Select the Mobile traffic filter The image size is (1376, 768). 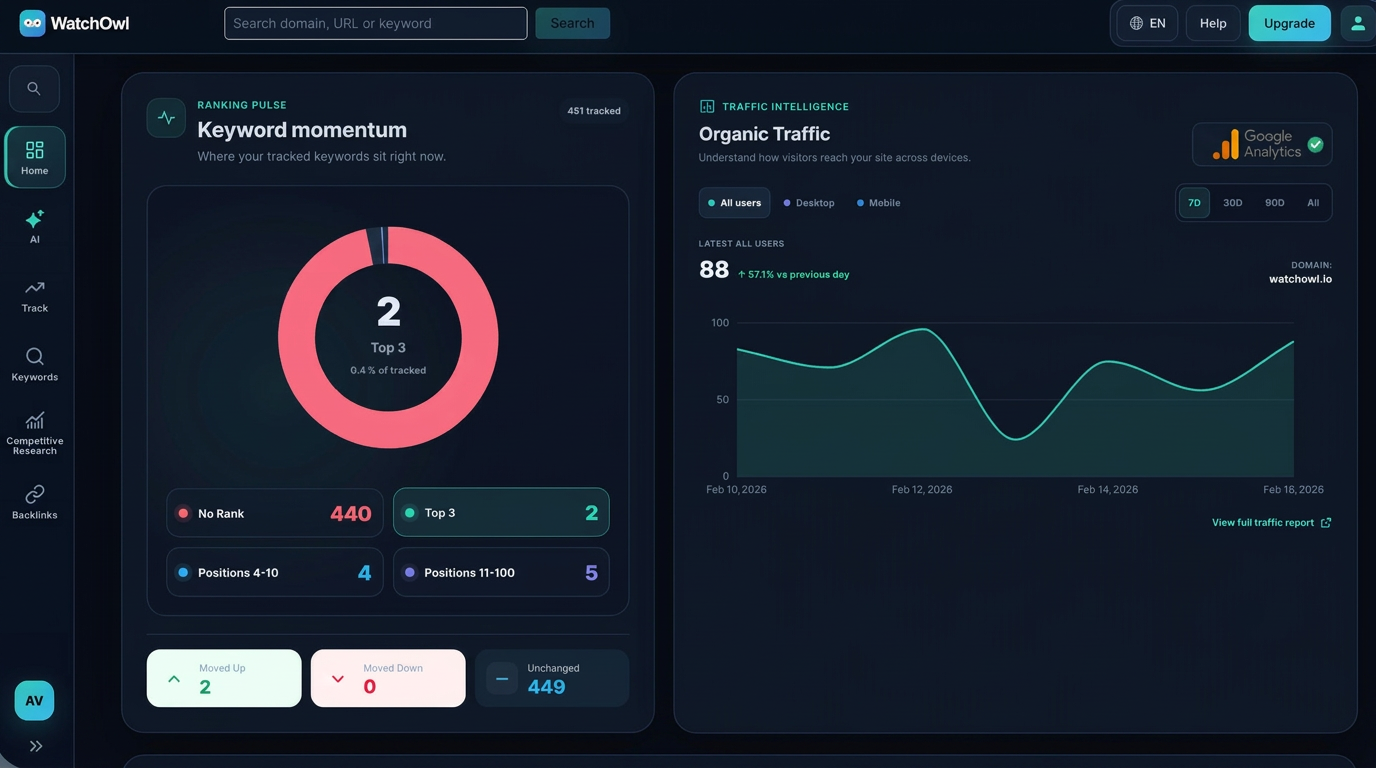point(879,203)
